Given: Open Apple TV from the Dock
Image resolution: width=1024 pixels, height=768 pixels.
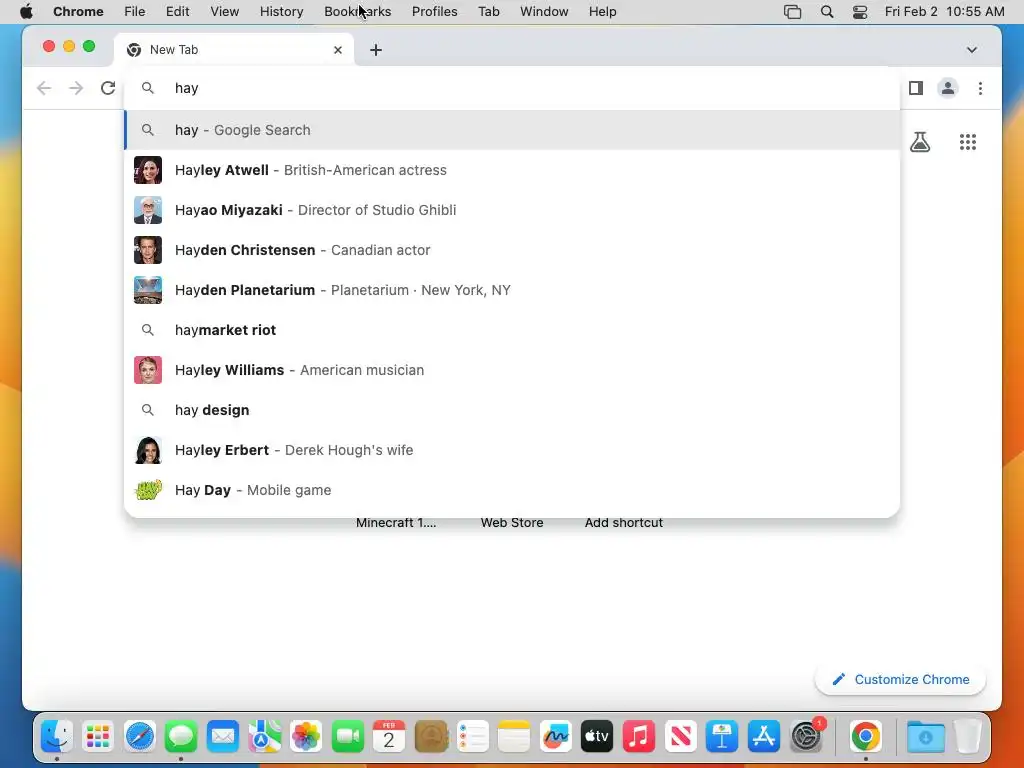Looking at the screenshot, I should 597,737.
